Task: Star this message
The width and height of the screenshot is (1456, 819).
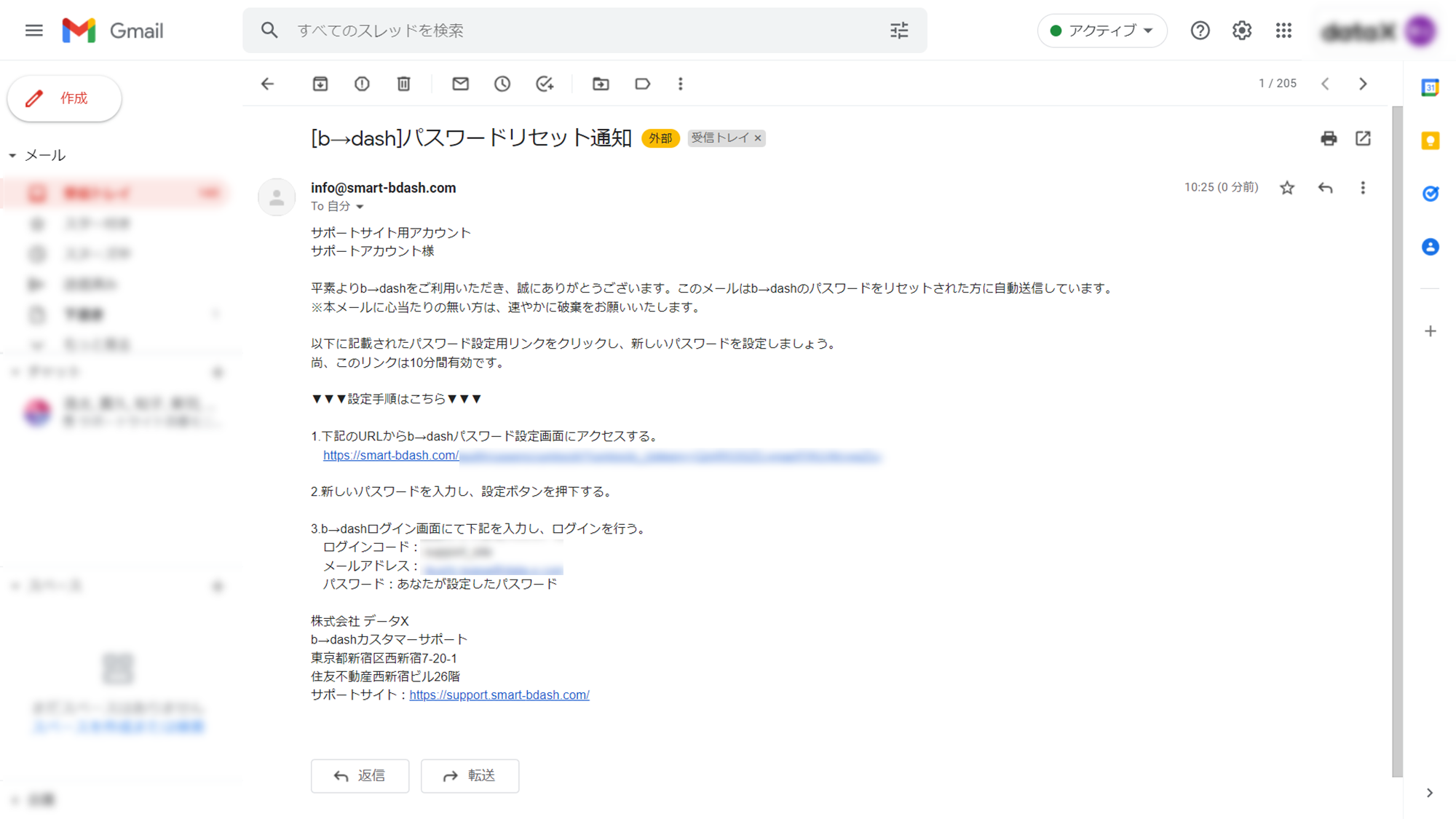Action: click(x=1287, y=188)
